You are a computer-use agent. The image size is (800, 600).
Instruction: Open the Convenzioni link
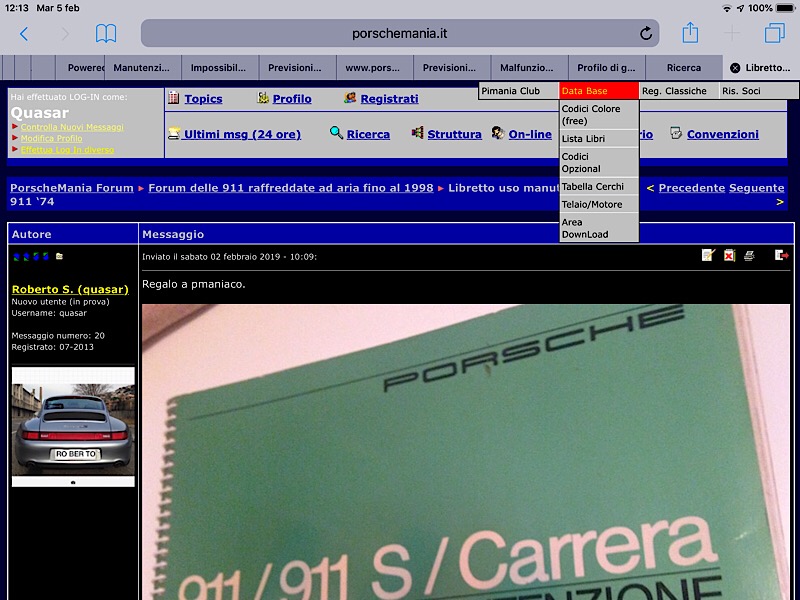(722, 134)
